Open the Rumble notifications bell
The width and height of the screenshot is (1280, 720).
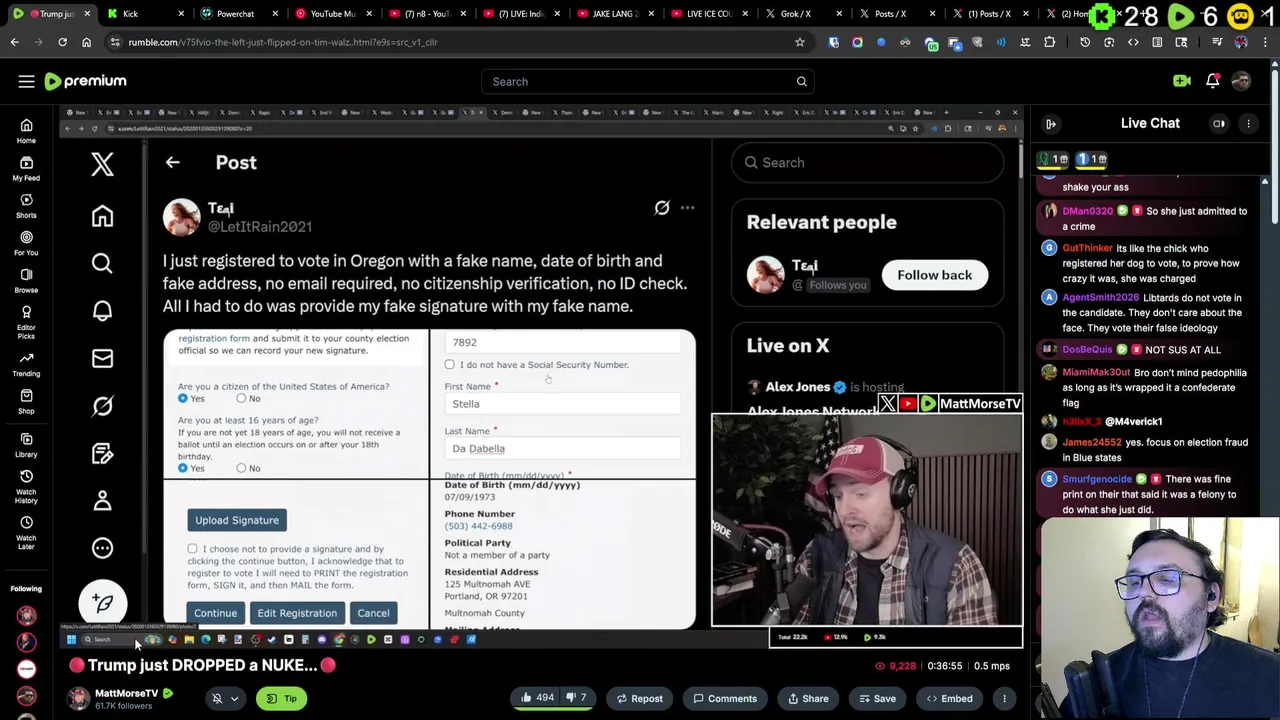[x=1212, y=81]
